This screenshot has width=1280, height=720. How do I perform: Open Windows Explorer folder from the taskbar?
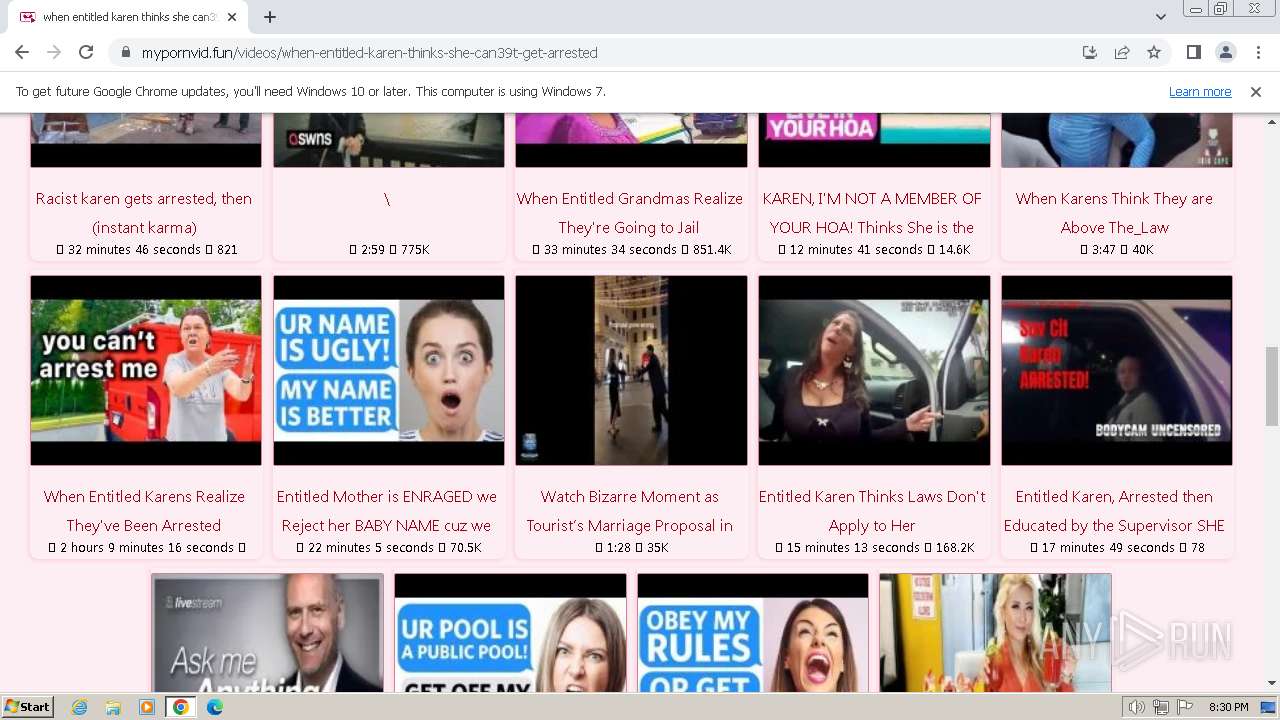[113, 707]
